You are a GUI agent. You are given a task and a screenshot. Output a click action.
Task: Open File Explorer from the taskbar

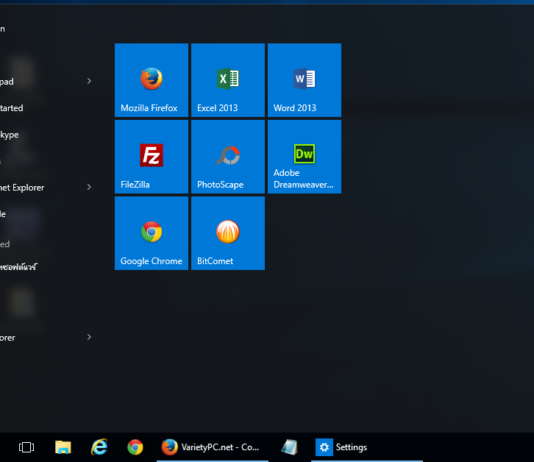tap(63, 447)
